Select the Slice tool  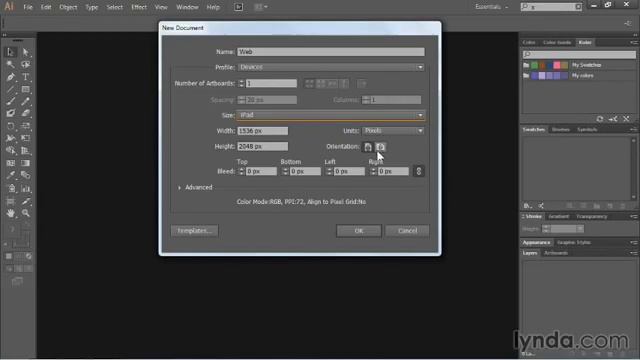point(25,201)
